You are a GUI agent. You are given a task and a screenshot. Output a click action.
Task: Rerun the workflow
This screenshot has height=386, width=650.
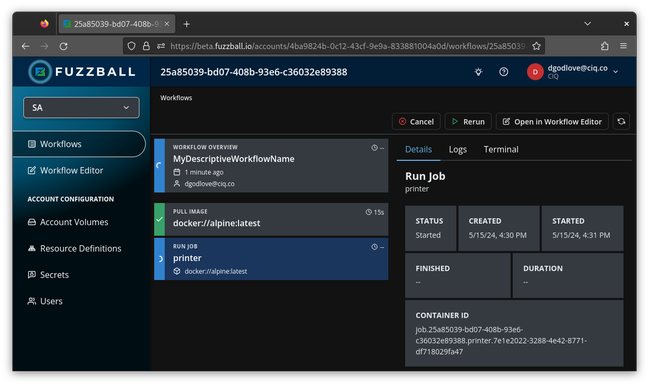468,121
